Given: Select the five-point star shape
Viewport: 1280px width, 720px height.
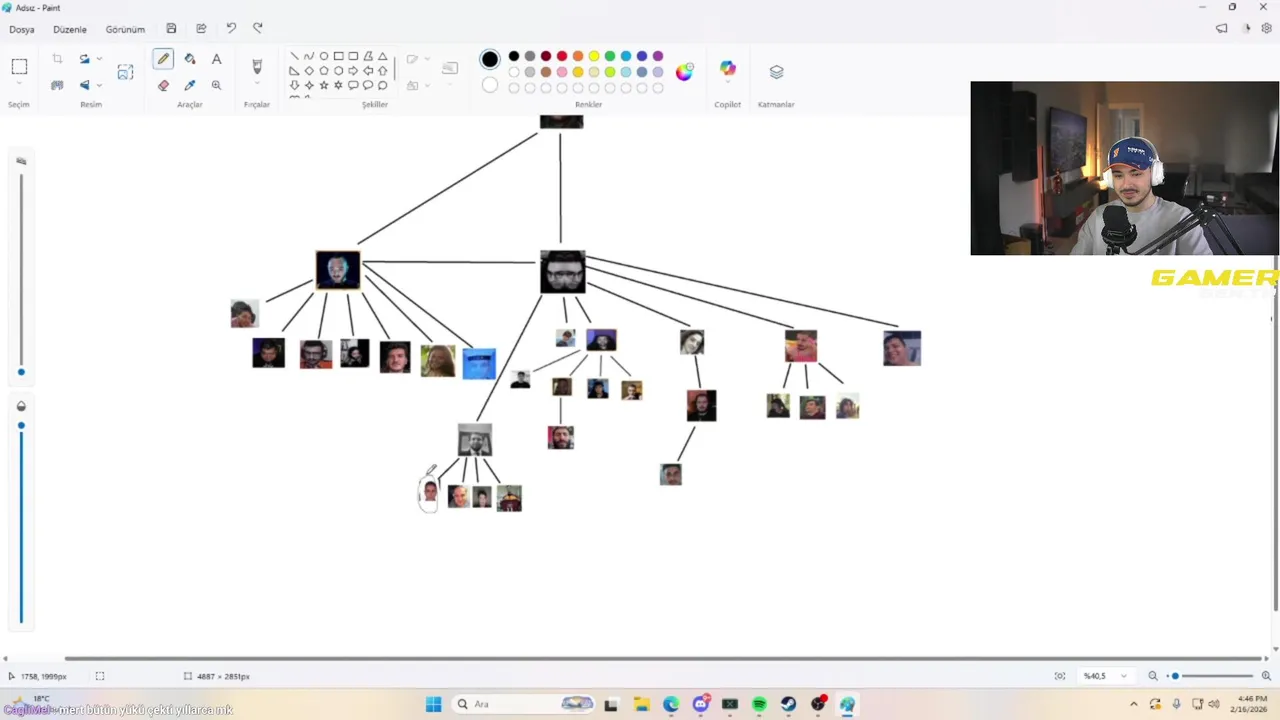Looking at the screenshot, I should (324, 85).
